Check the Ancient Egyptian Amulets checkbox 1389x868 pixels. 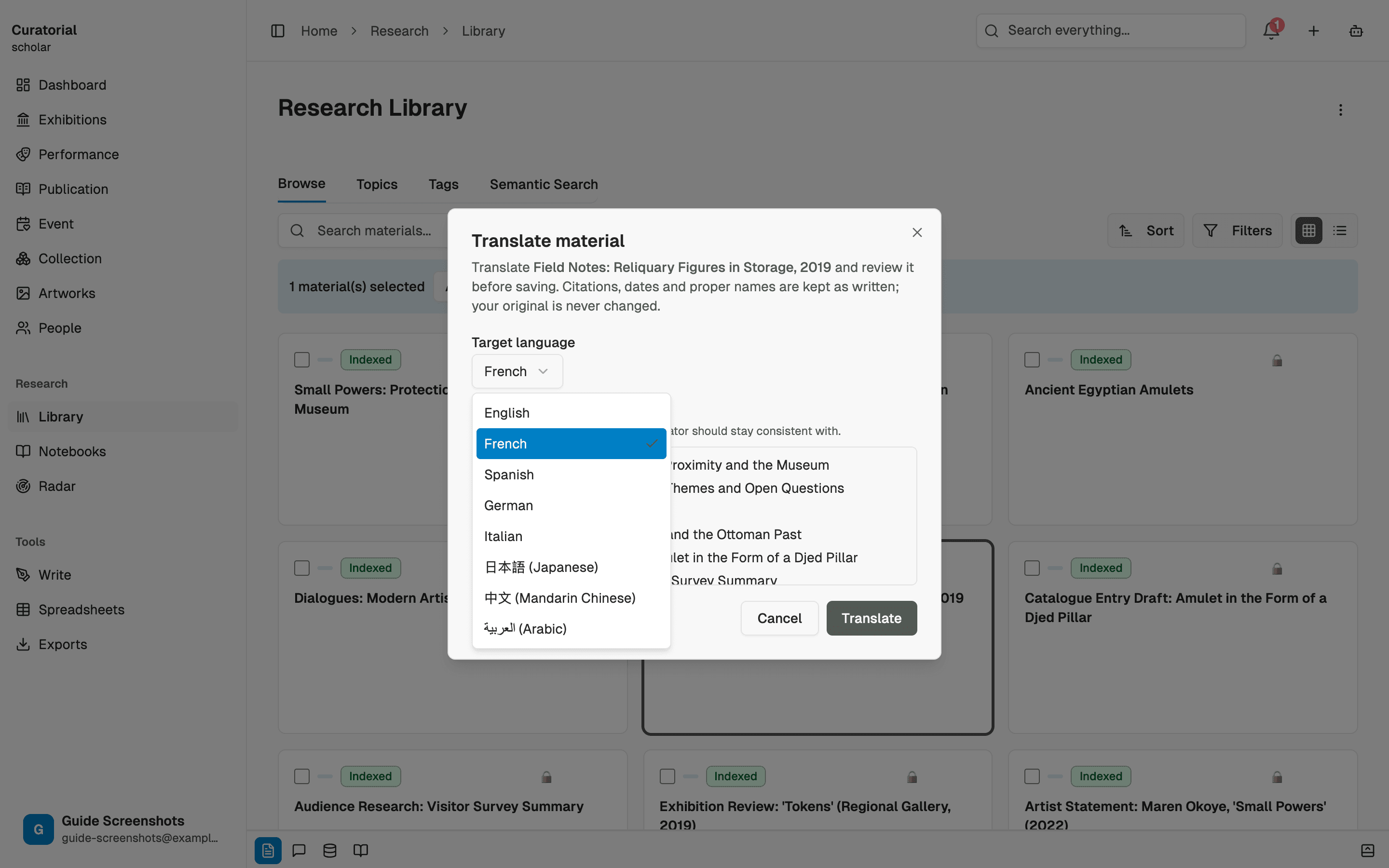1032,360
